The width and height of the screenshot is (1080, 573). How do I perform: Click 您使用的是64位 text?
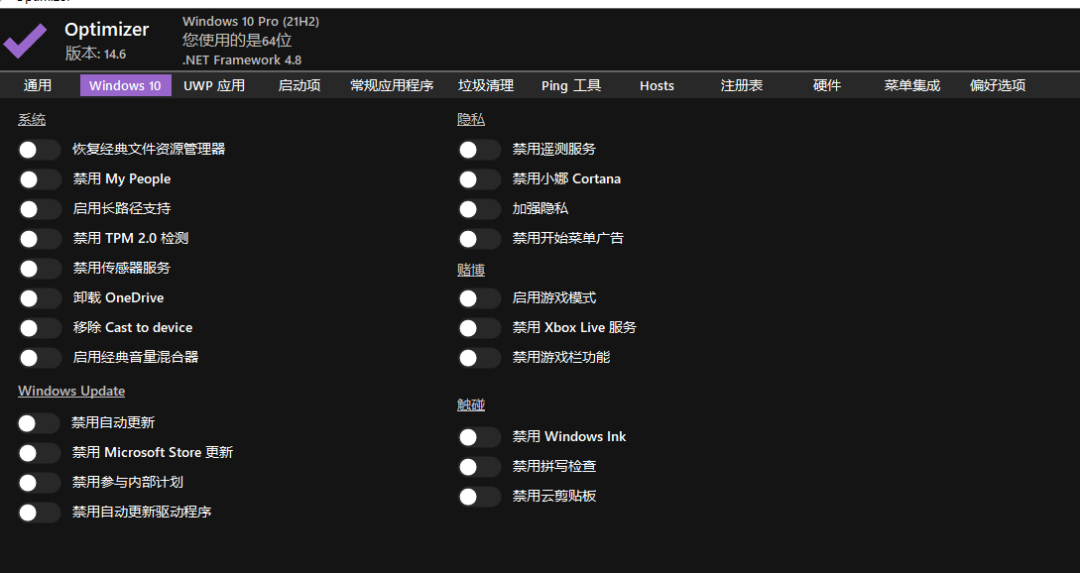[237, 41]
